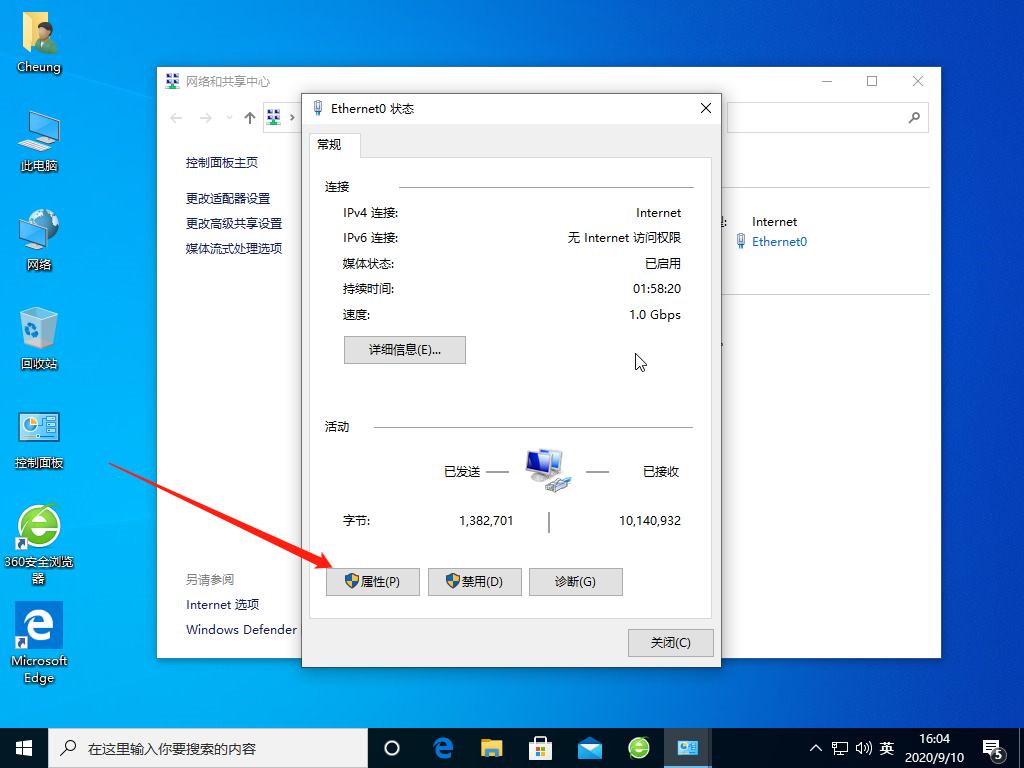Open the 网络 desktop icon
1024x768 pixels.
(38, 240)
